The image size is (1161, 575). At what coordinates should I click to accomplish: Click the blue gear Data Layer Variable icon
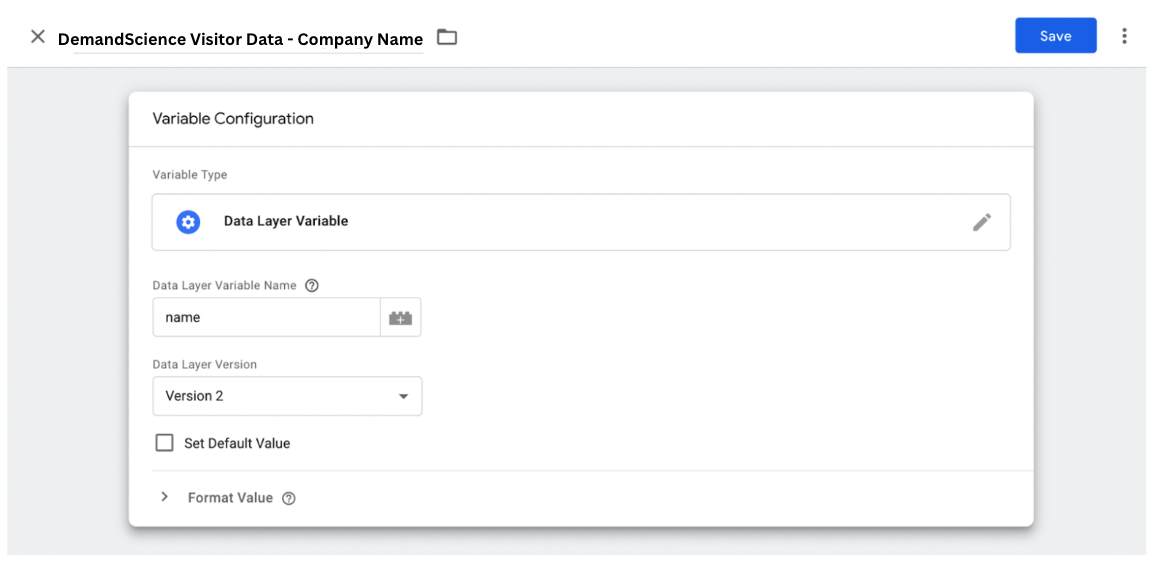click(x=188, y=222)
